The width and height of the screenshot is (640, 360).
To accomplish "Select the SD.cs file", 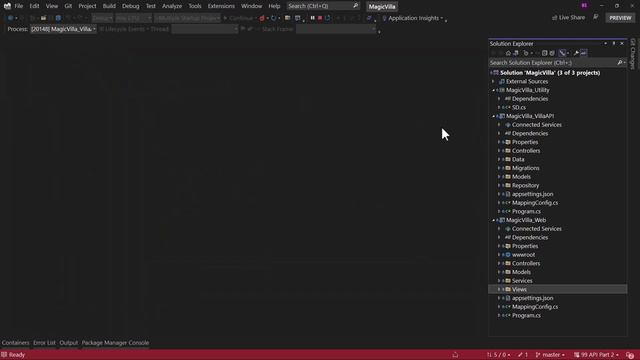I will (x=519, y=108).
